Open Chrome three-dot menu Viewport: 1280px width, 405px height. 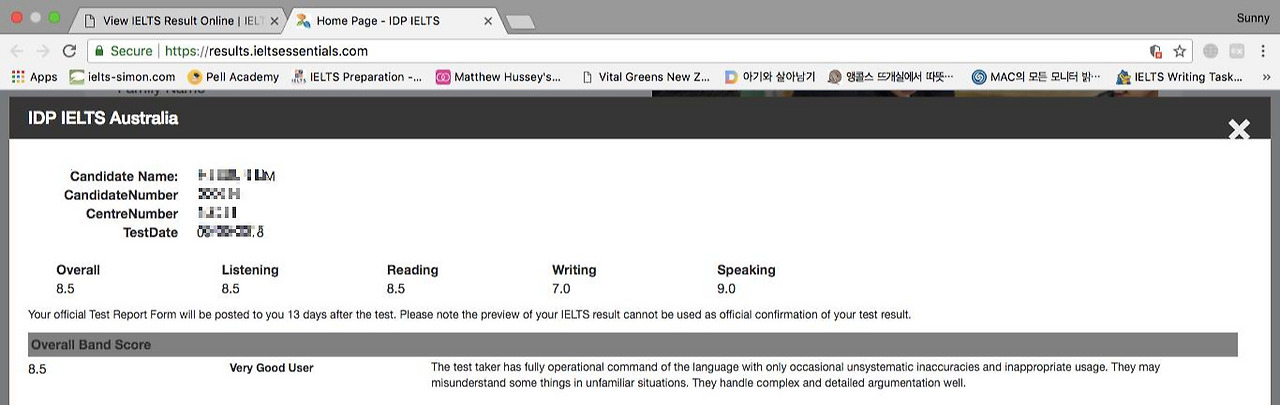(x=1264, y=51)
